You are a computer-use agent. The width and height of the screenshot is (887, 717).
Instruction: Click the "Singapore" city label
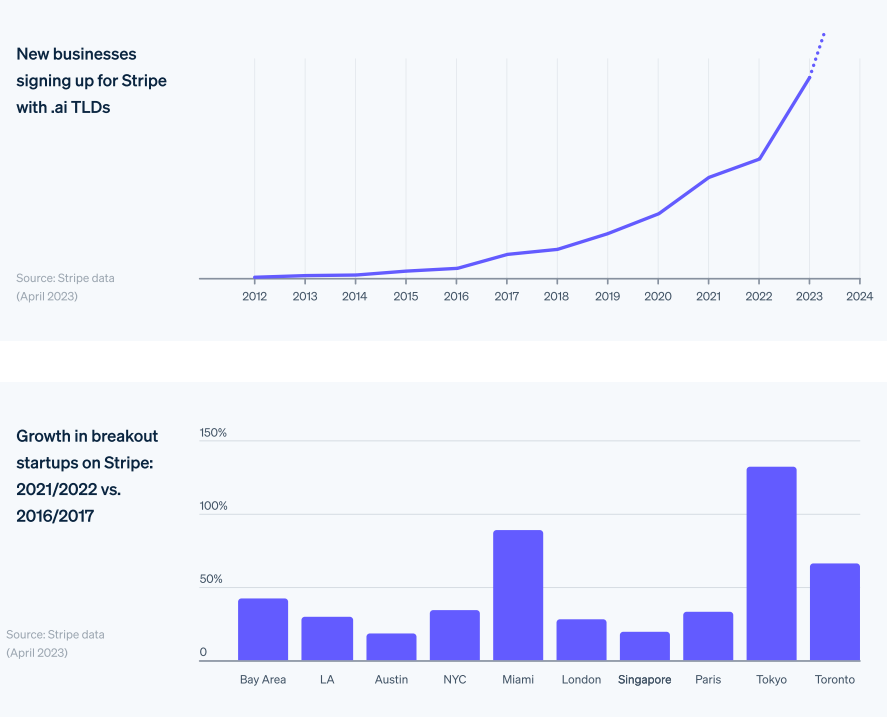point(645,680)
